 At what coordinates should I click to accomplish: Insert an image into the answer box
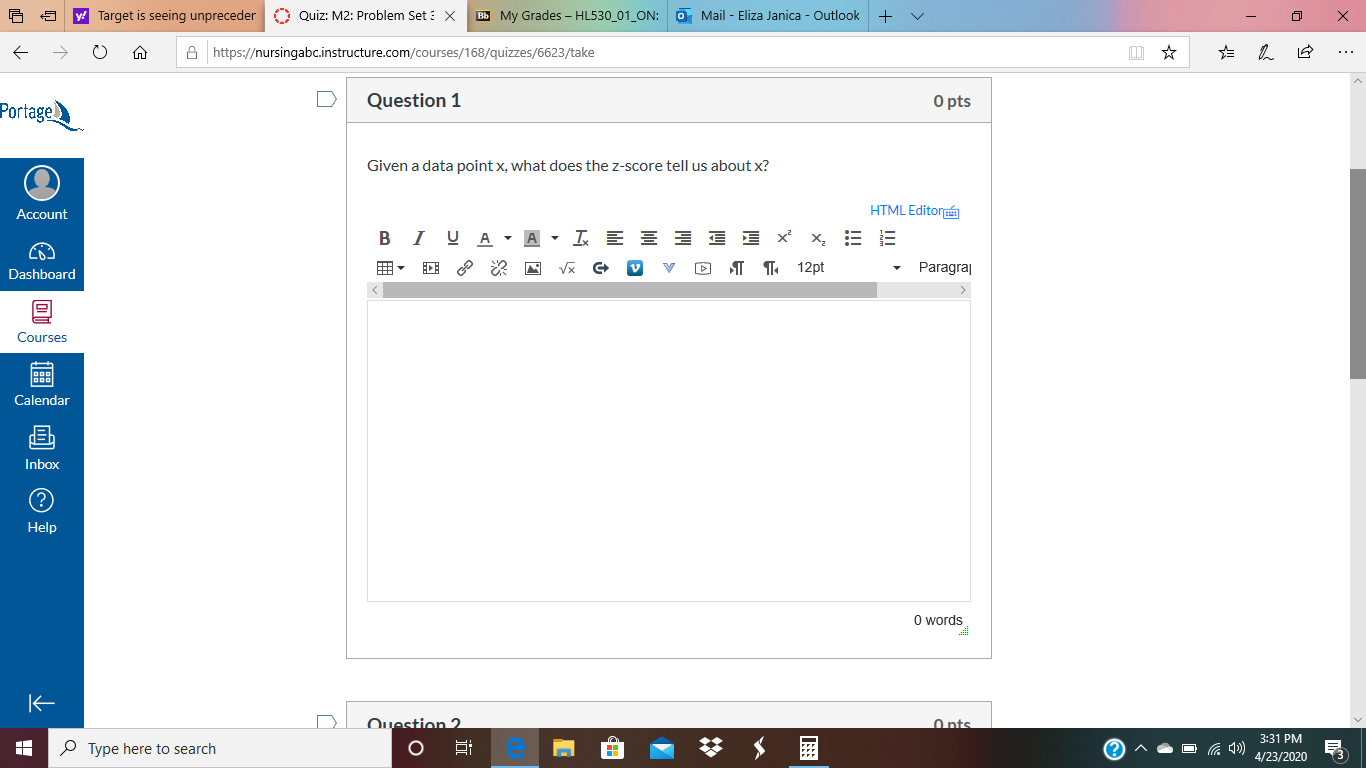pos(533,267)
